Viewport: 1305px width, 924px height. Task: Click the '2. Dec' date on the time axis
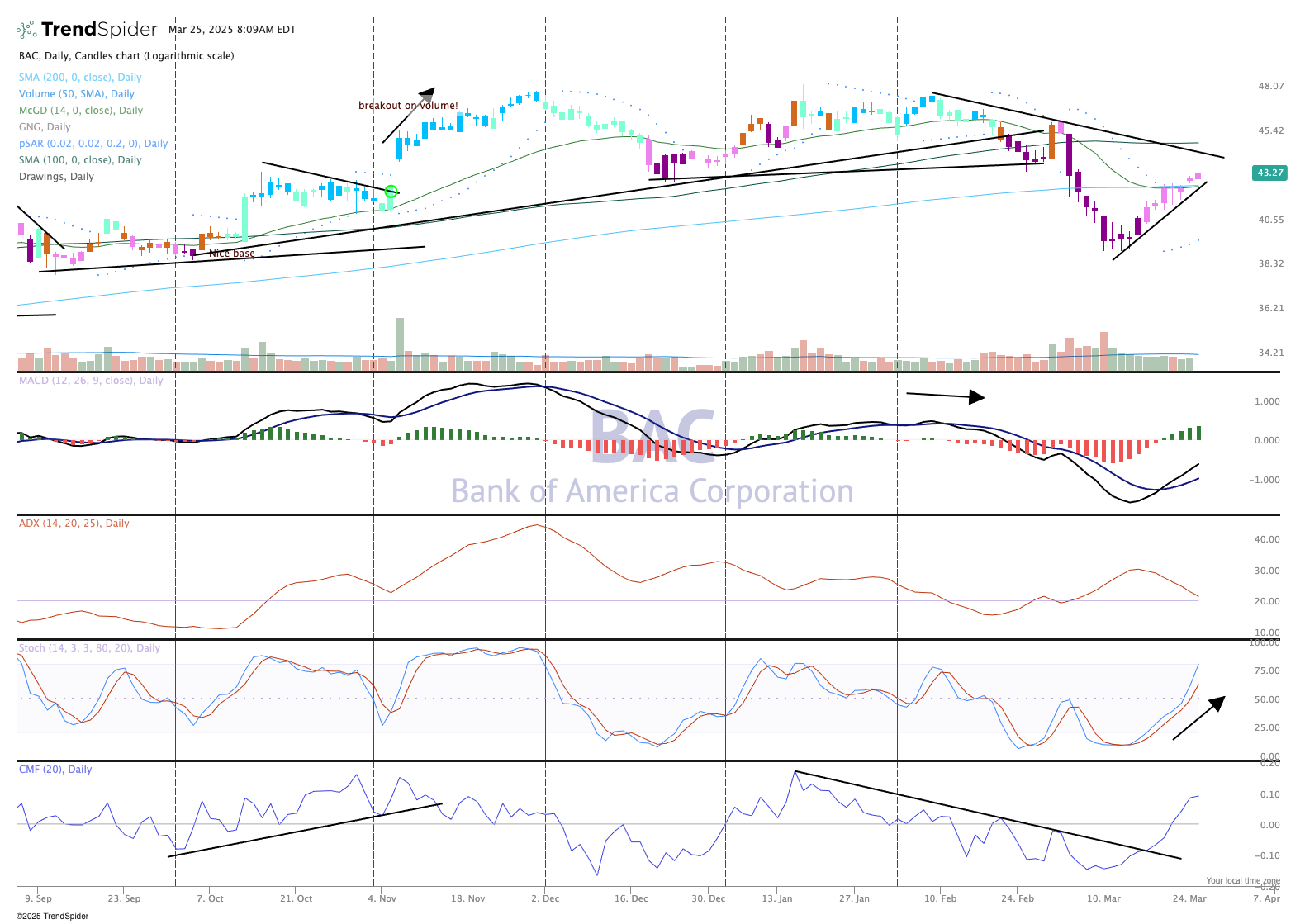click(545, 898)
